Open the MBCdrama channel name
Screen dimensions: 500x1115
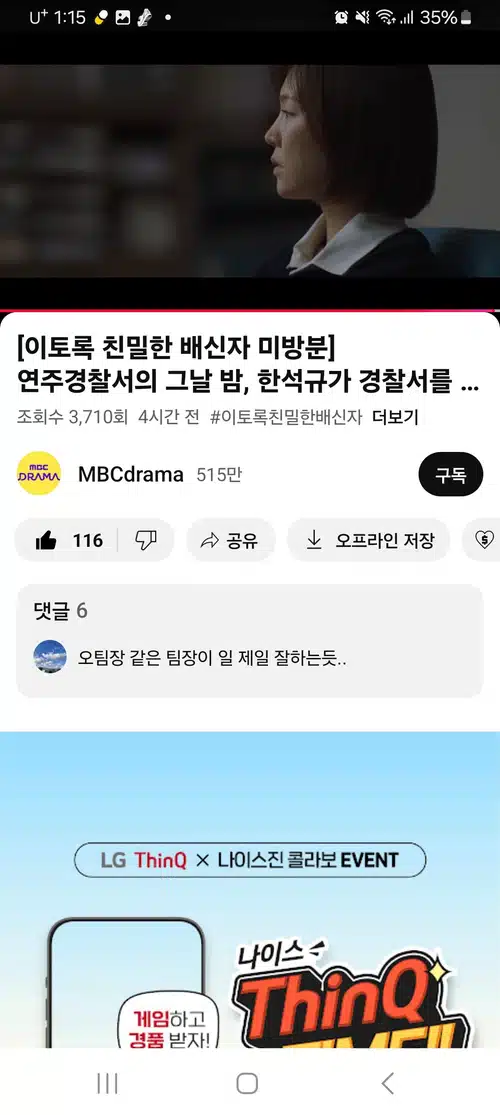131,474
